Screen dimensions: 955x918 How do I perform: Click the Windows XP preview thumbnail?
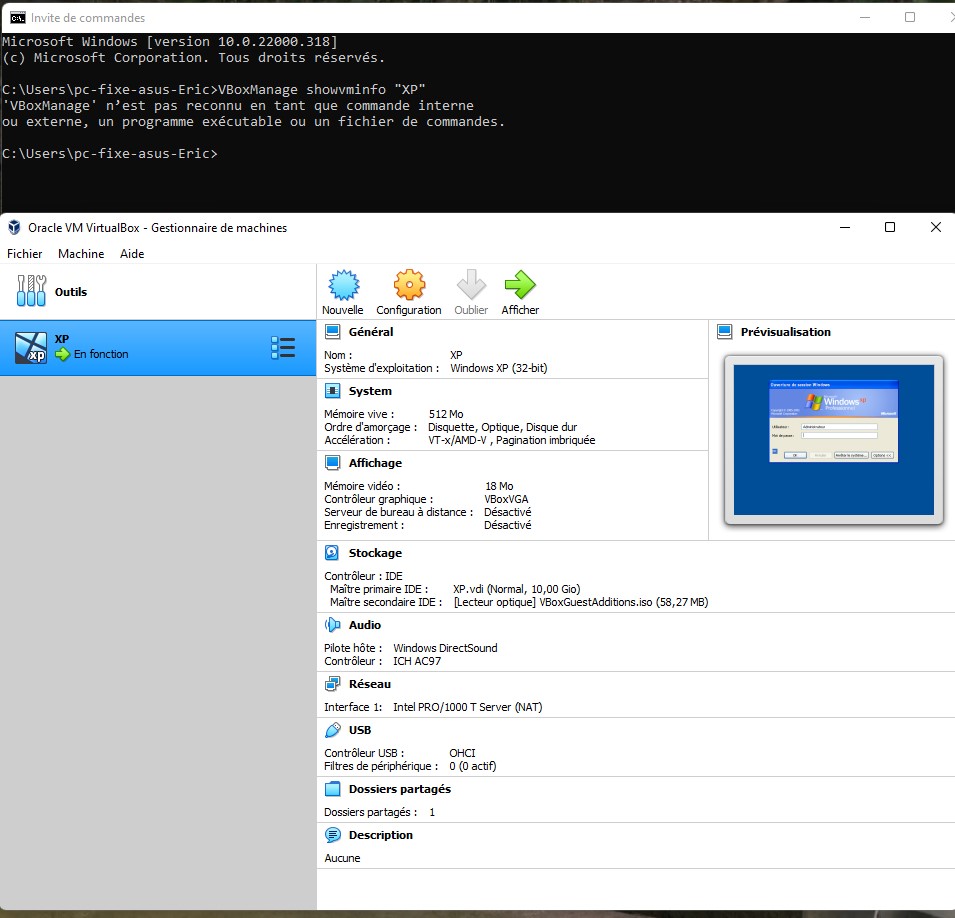pos(834,440)
